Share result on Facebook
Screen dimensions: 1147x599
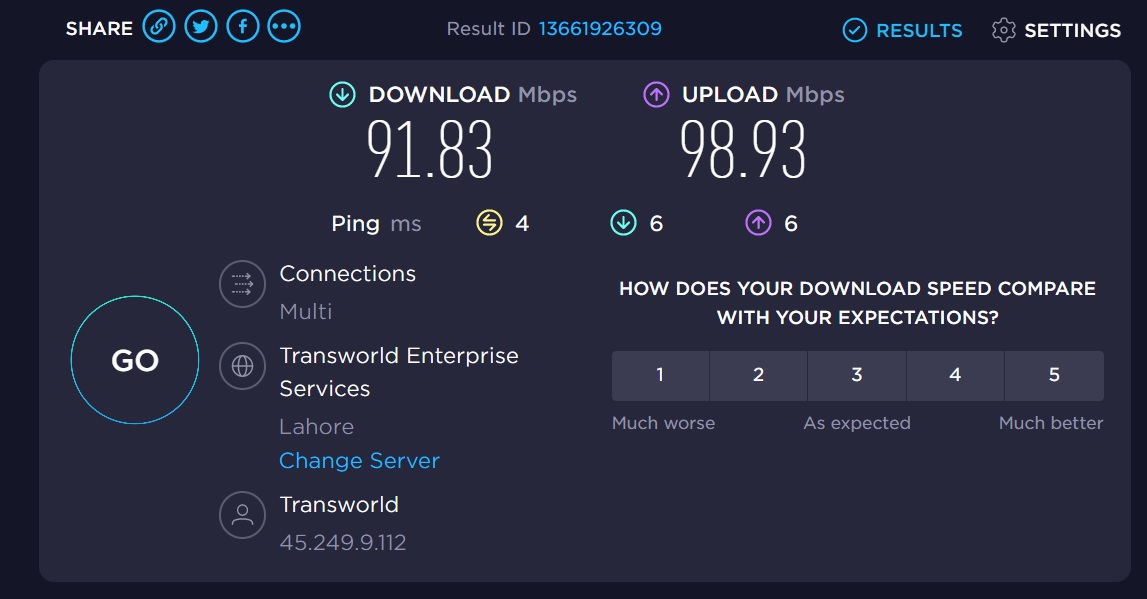[x=243, y=28]
